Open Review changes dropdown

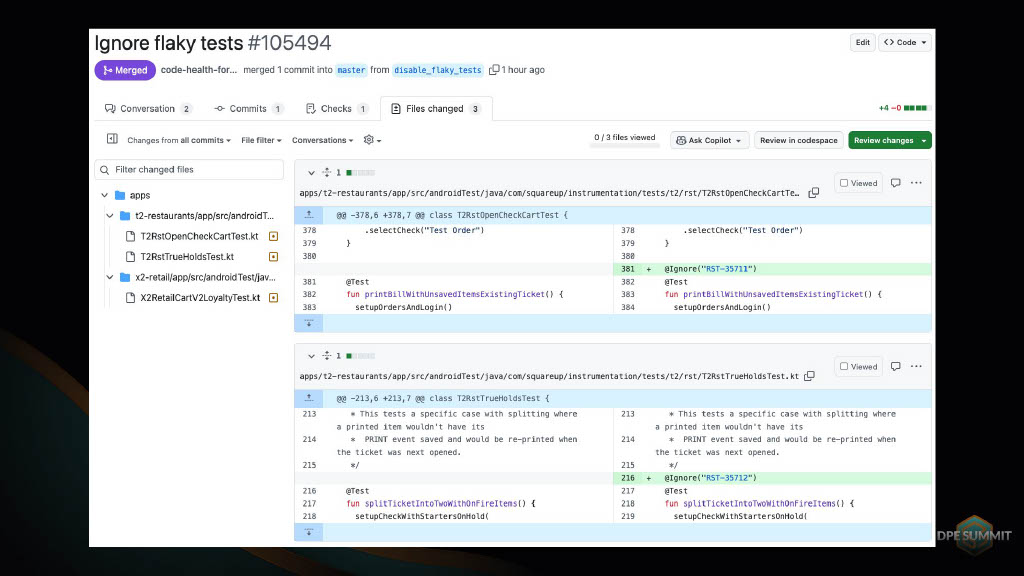click(924, 140)
